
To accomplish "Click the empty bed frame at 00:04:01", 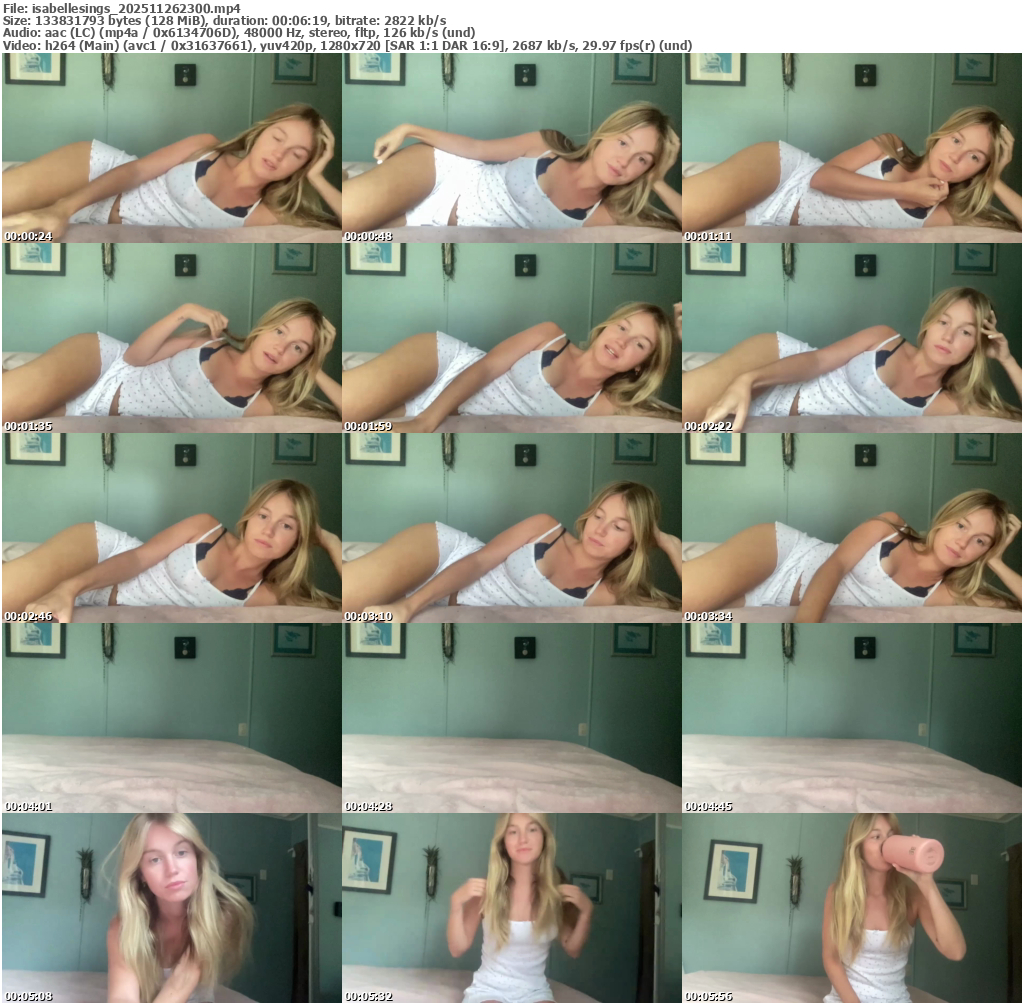I will click(172, 718).
